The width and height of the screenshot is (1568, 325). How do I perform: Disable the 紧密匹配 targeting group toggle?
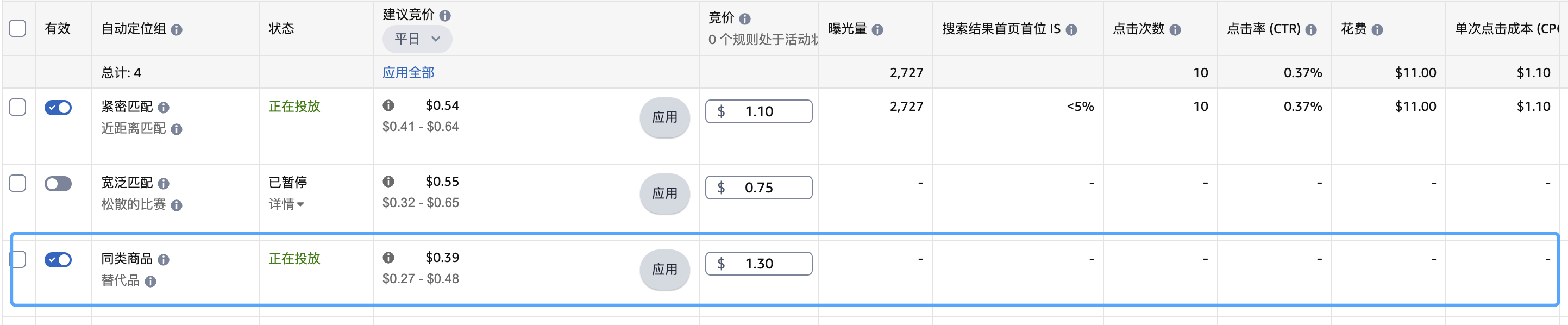pyautogui.click(x=58, y=107)
